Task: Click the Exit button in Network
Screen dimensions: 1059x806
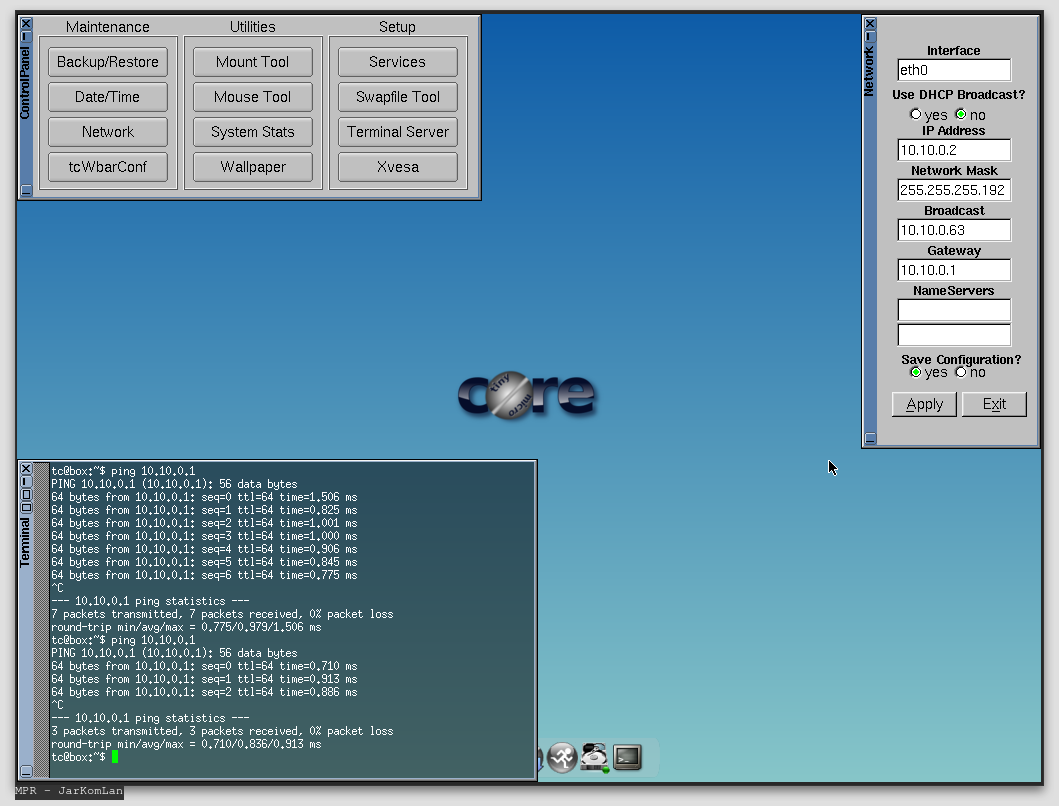Action: click(994, 404)
